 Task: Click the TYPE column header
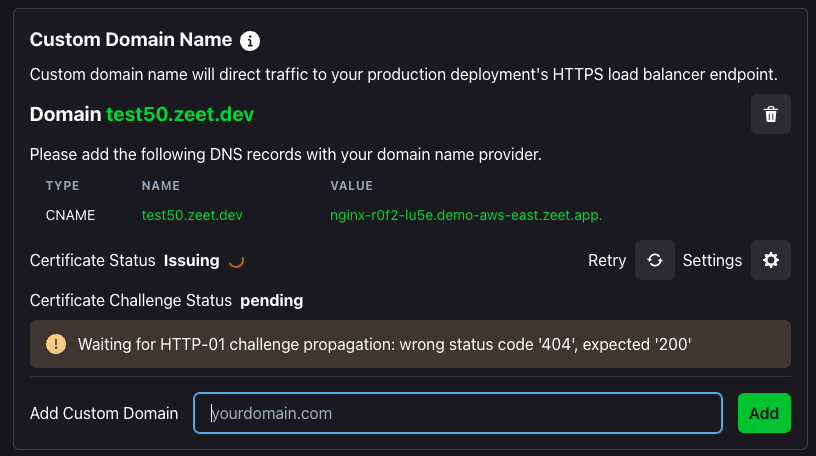(62, 186)
